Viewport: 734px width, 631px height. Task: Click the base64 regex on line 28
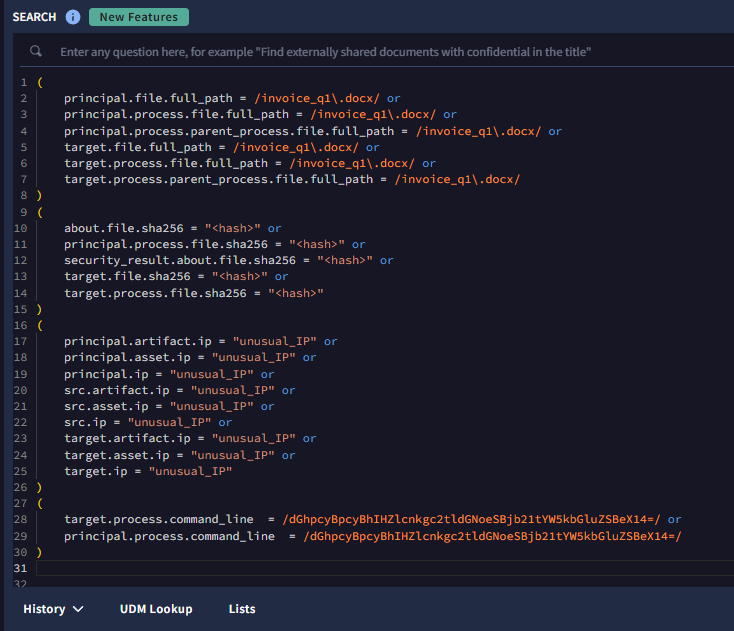pyautogui.click(x=472, y=520)
